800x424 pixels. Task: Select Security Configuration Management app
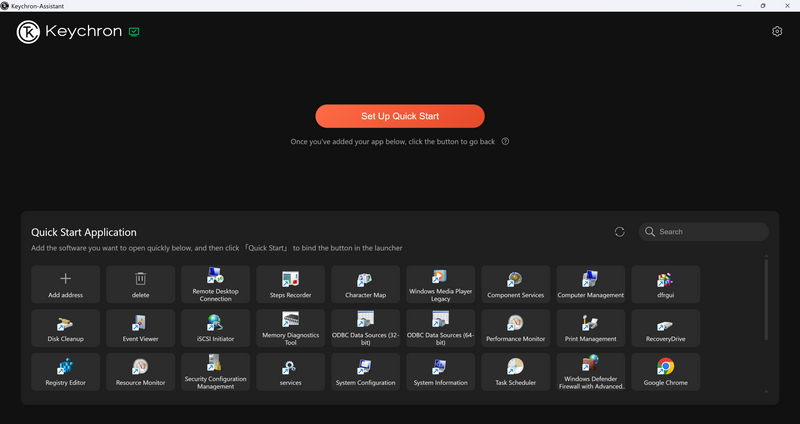pos(215,372)
